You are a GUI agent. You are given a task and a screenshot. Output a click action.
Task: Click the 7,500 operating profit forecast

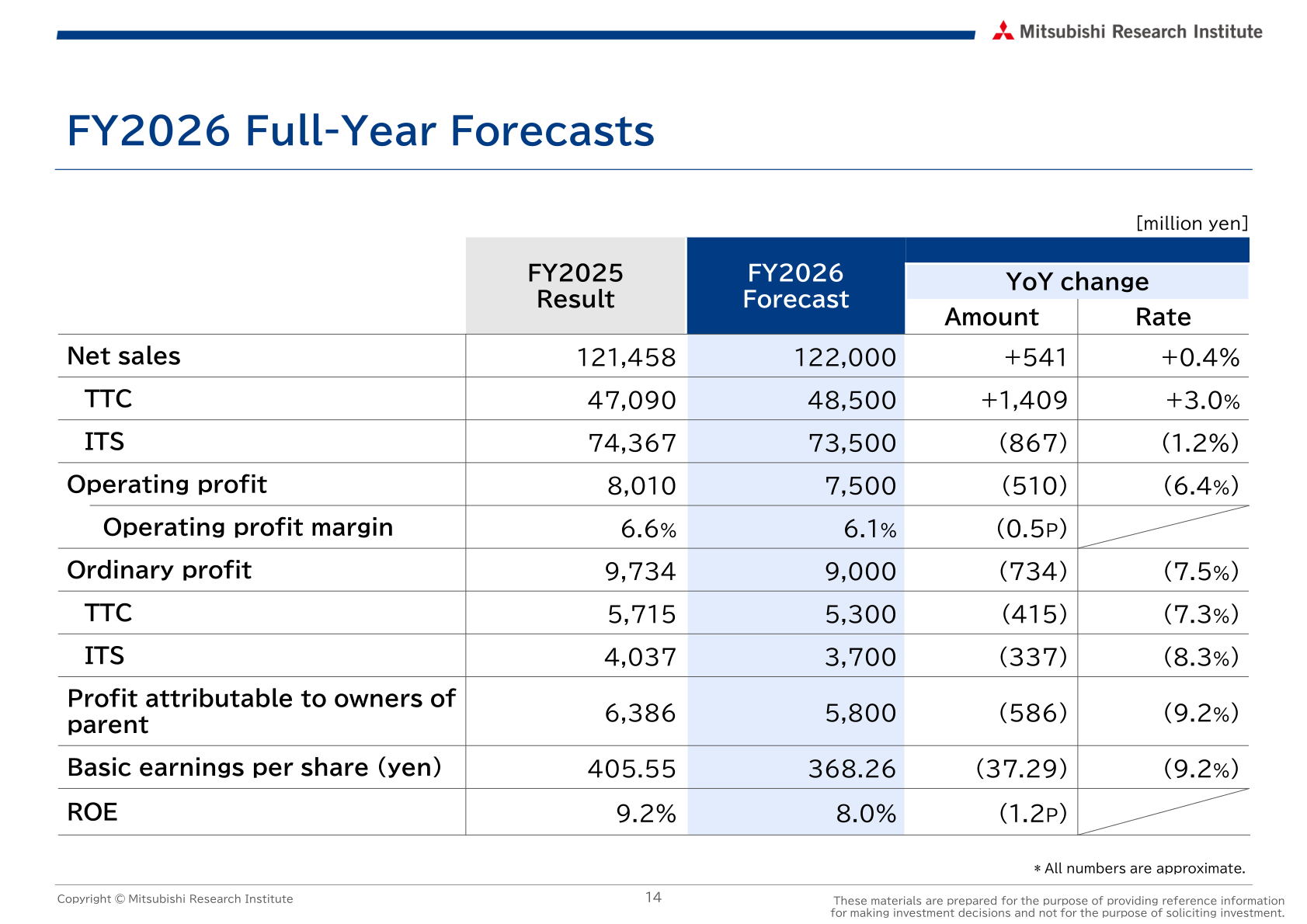[x=860, y=486]
